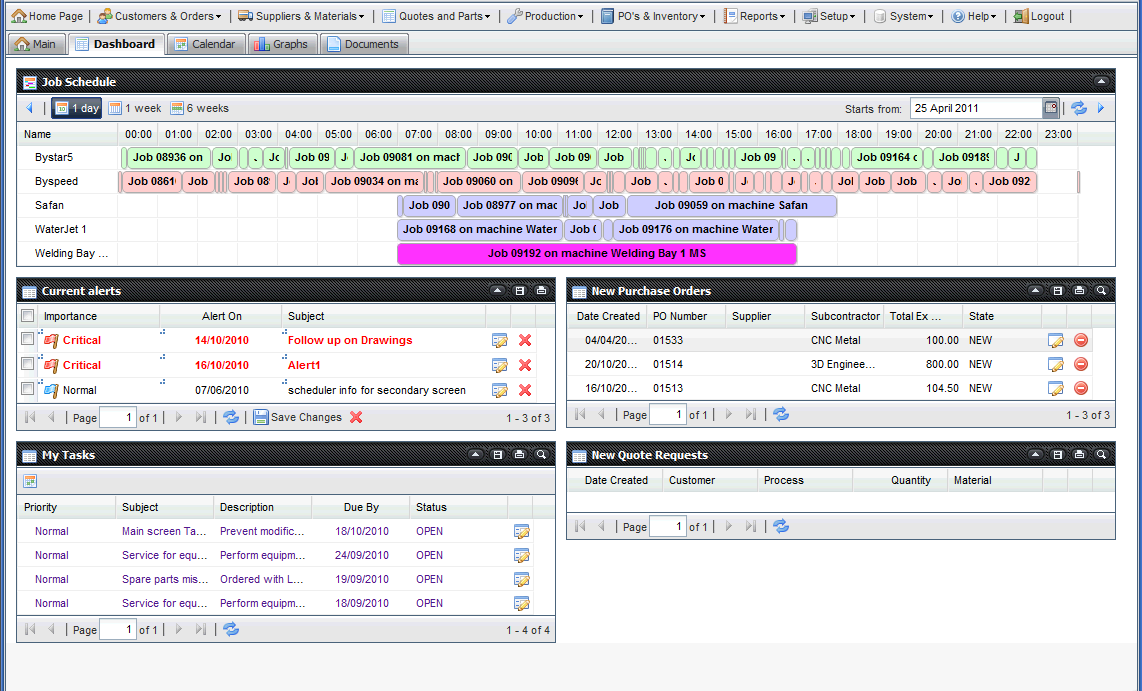Refresh the Job Schedule panel
The height and width of the screenshot is (691, 1142).
tap(1079, 108)
